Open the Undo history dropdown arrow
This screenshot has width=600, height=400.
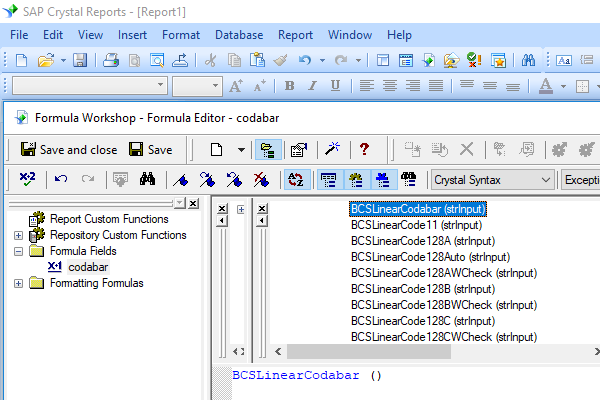tap(322, 60)
